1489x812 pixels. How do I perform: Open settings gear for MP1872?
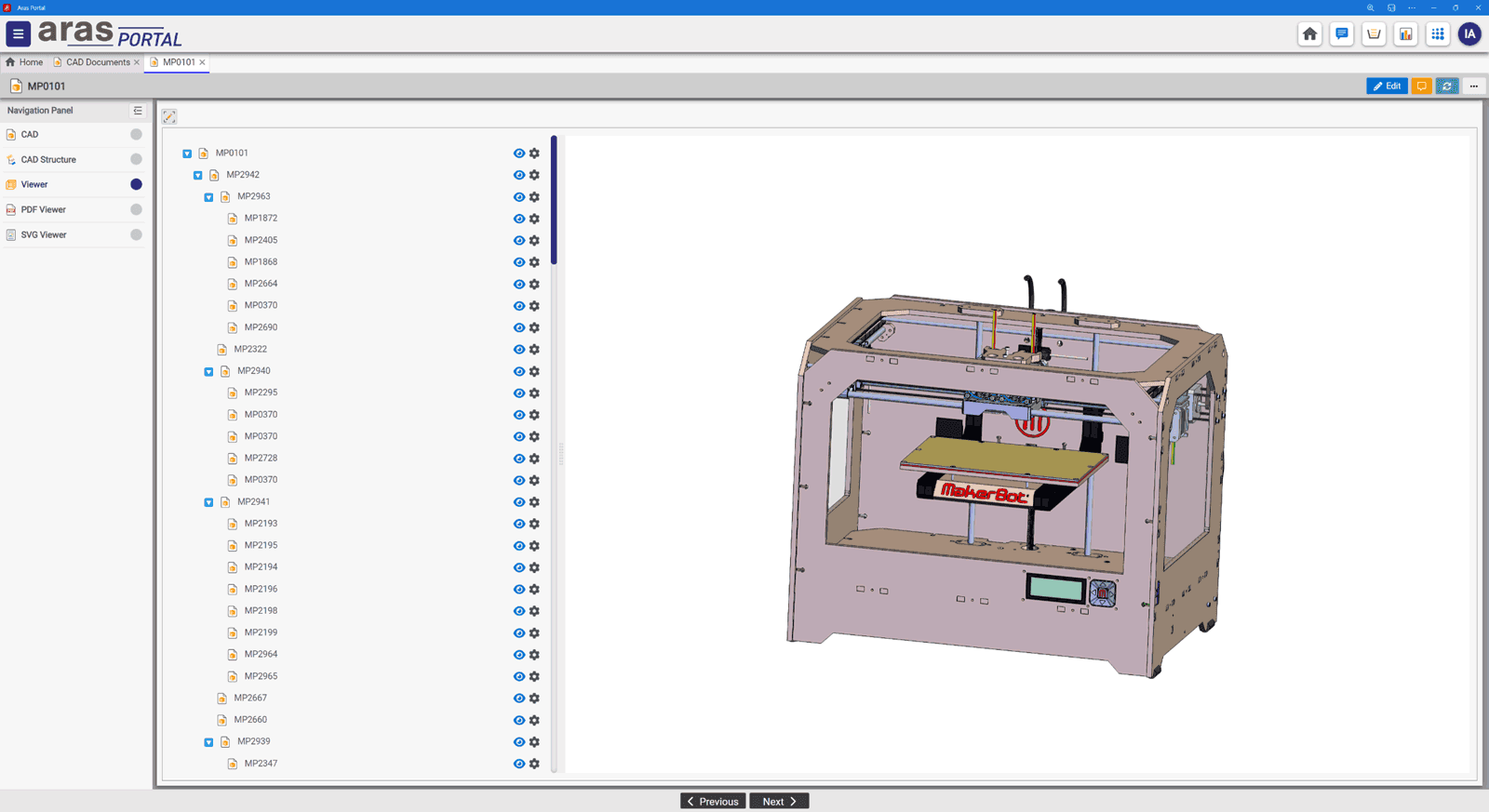pos(534,219)
